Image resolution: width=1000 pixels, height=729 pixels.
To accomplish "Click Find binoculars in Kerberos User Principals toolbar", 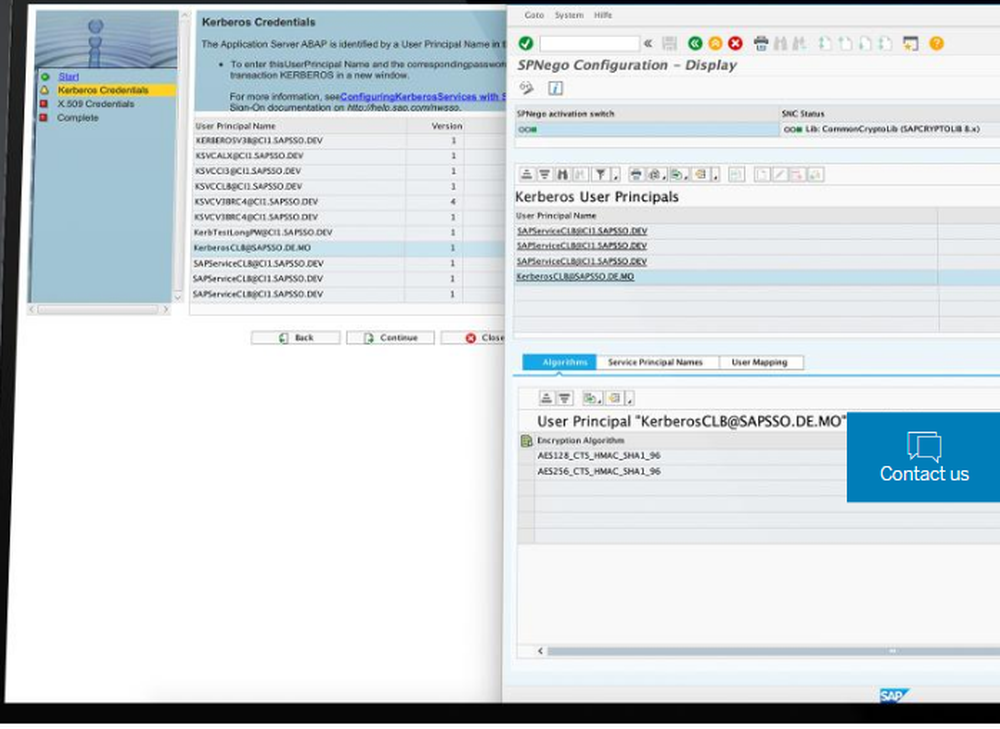I will tap(562, 174).
